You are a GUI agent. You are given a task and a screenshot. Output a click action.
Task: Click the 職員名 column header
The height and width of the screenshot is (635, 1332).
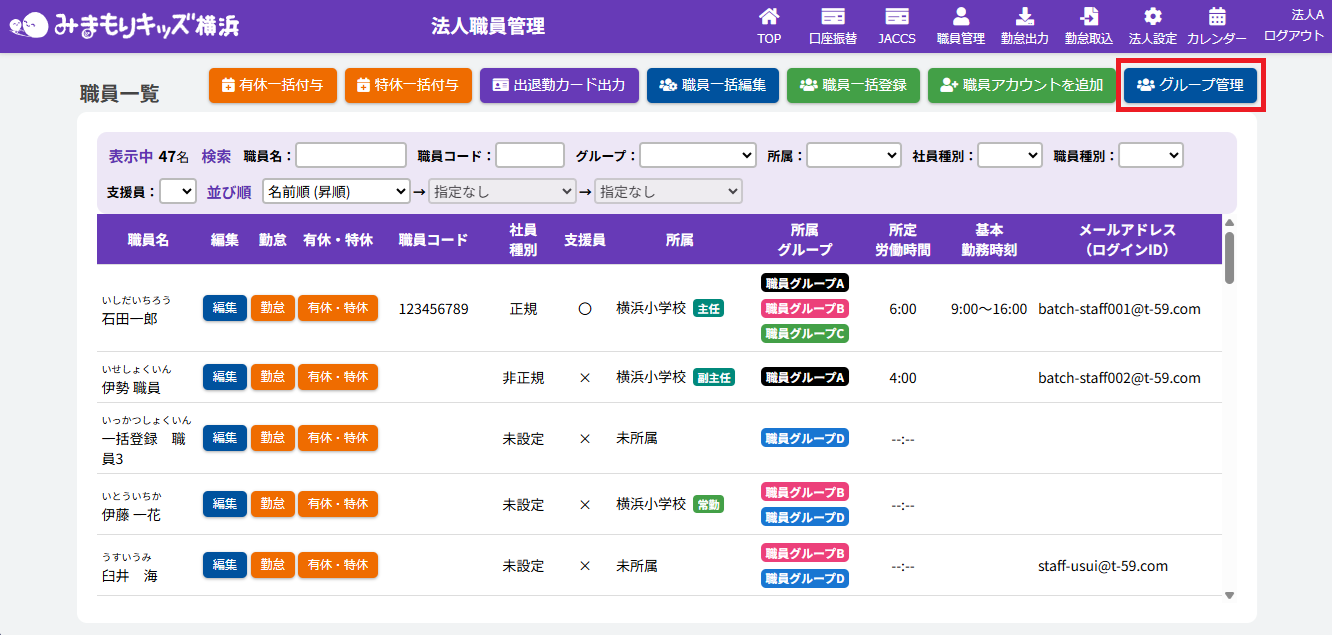tap(148, 240)
